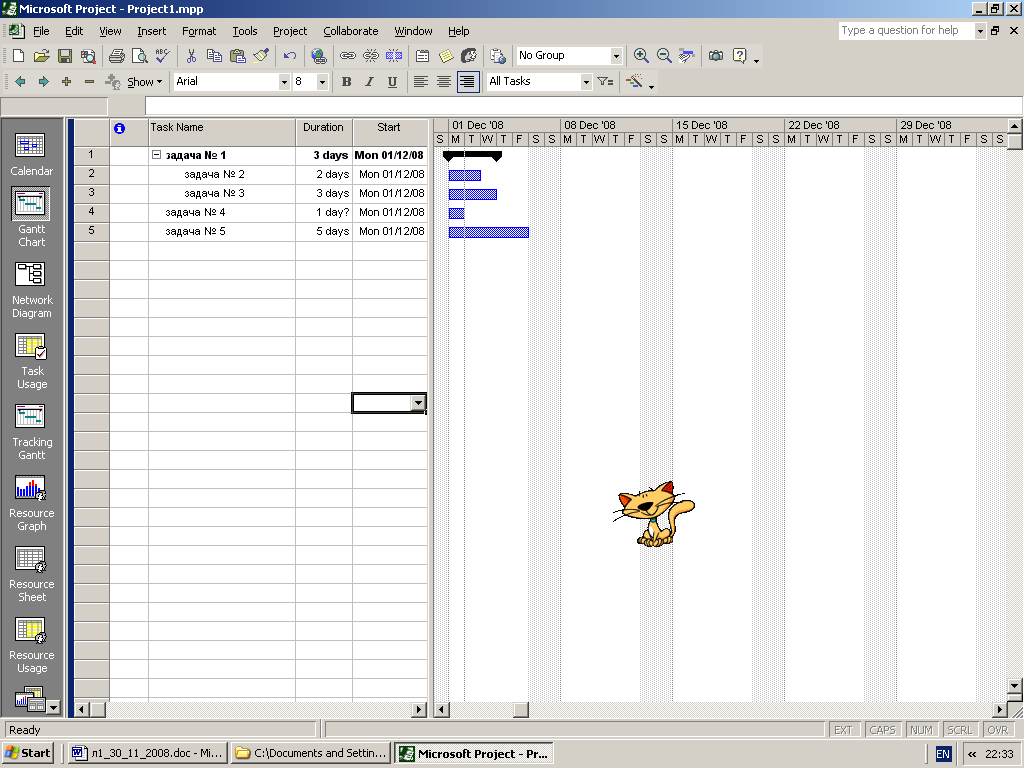
Task: Add task notes with the yellow note icon
Action: [446, 56]
